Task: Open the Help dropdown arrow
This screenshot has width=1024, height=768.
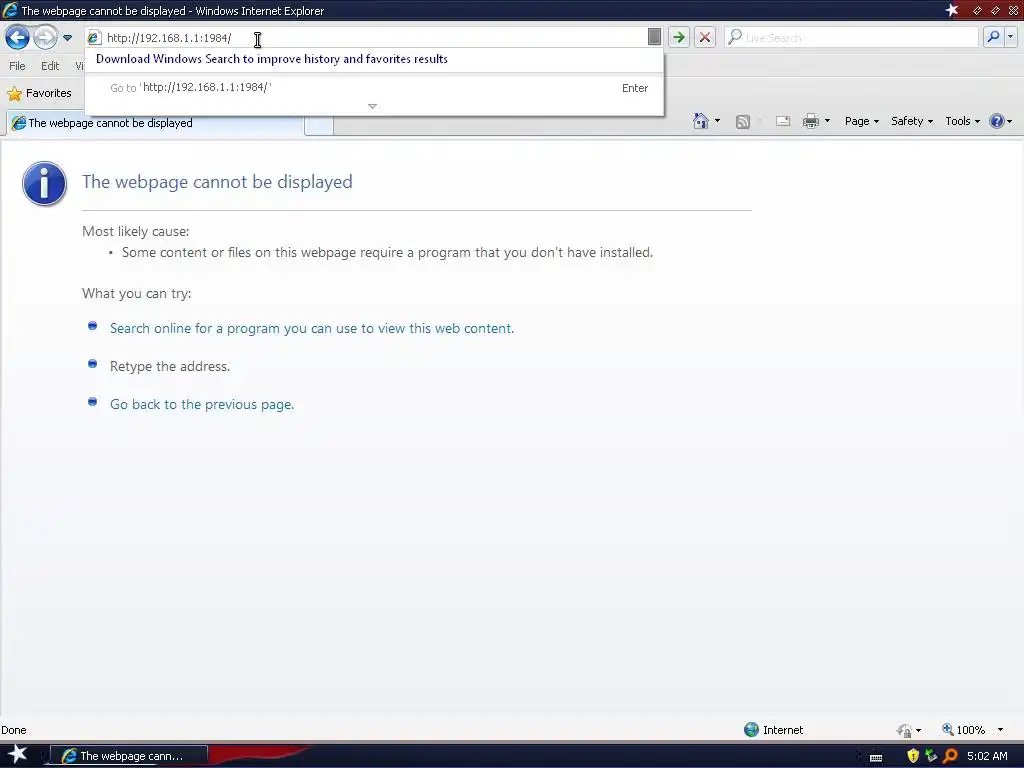Action: [x=1010, y=121]
